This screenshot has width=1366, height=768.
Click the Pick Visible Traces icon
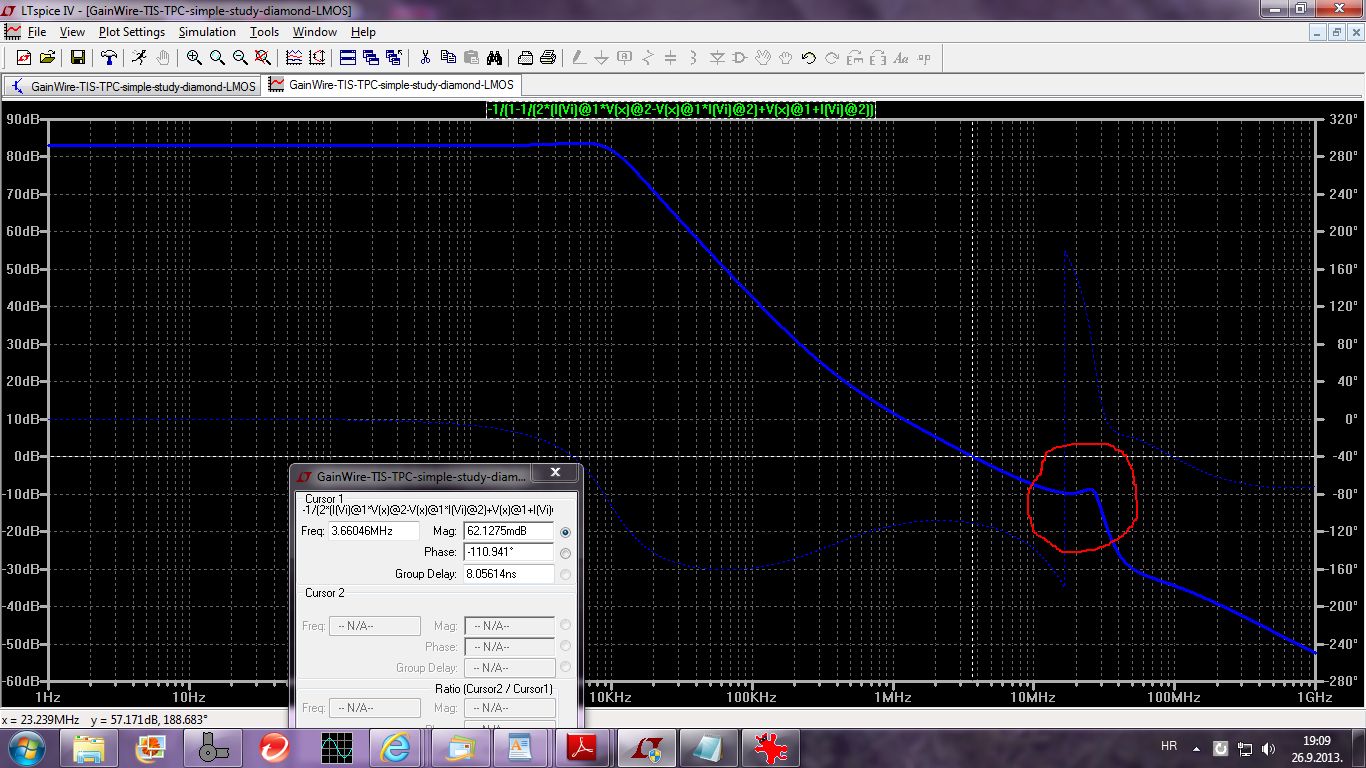click(294, 58)
